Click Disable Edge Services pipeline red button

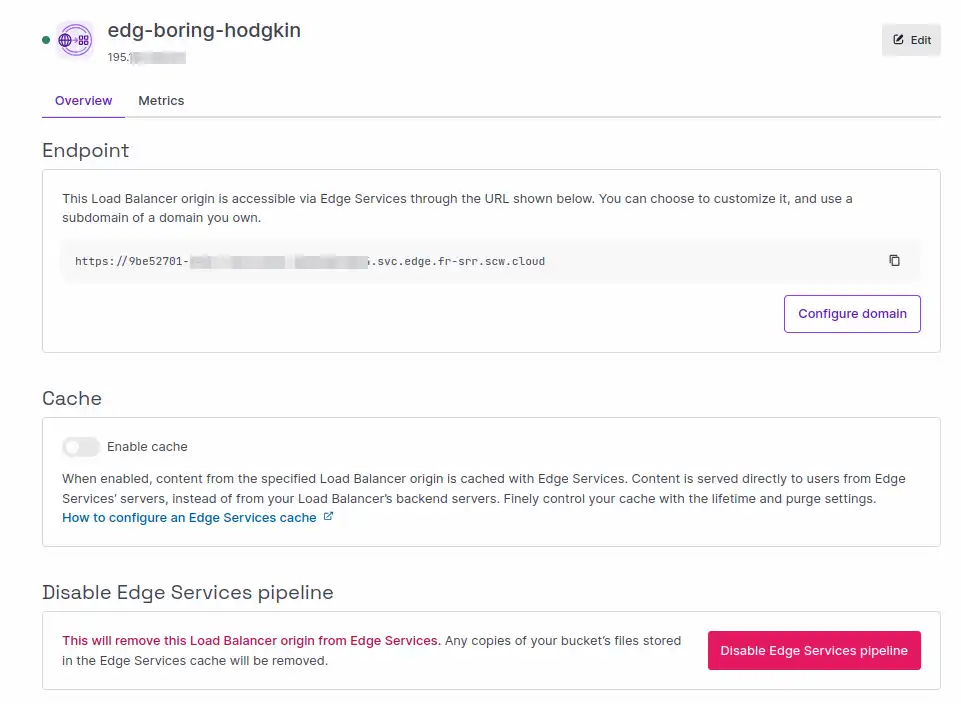tap(814, 650)
